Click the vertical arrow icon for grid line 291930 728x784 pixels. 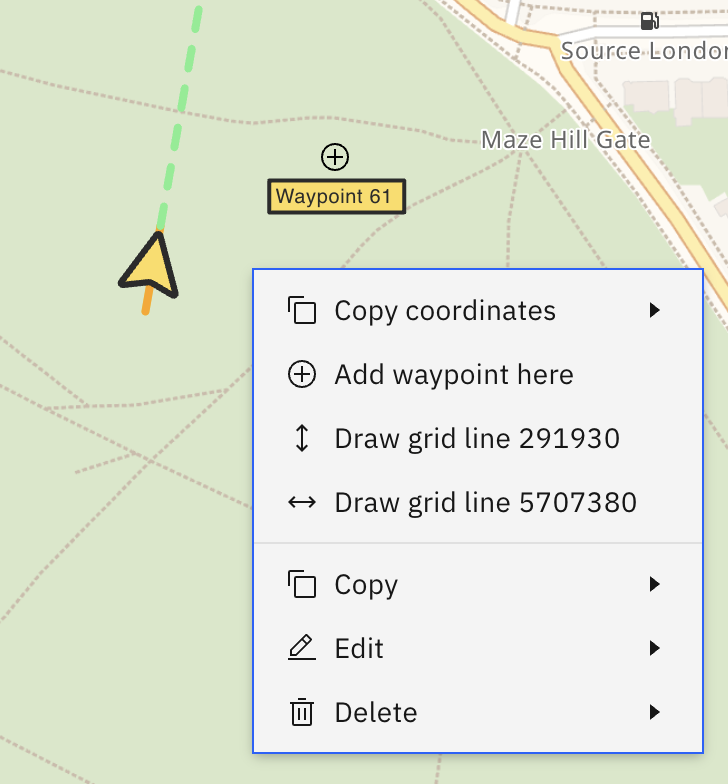pyautogui.click(x=302, y=438)
